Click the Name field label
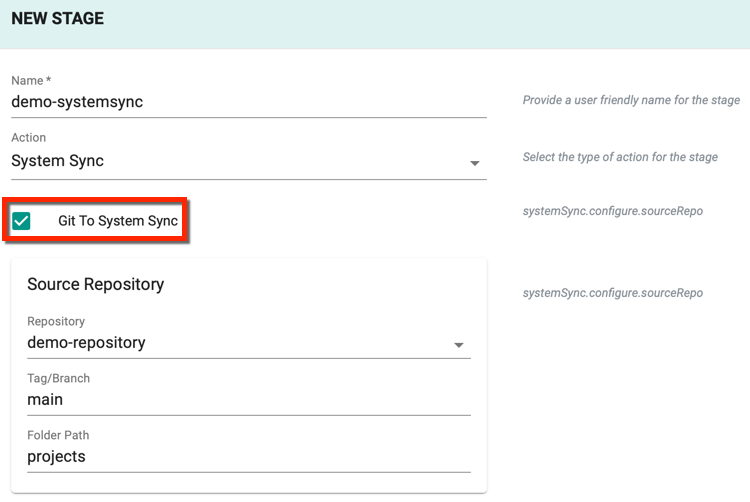The width and height of the screenshot is (750, 502). tap(31, 80)
